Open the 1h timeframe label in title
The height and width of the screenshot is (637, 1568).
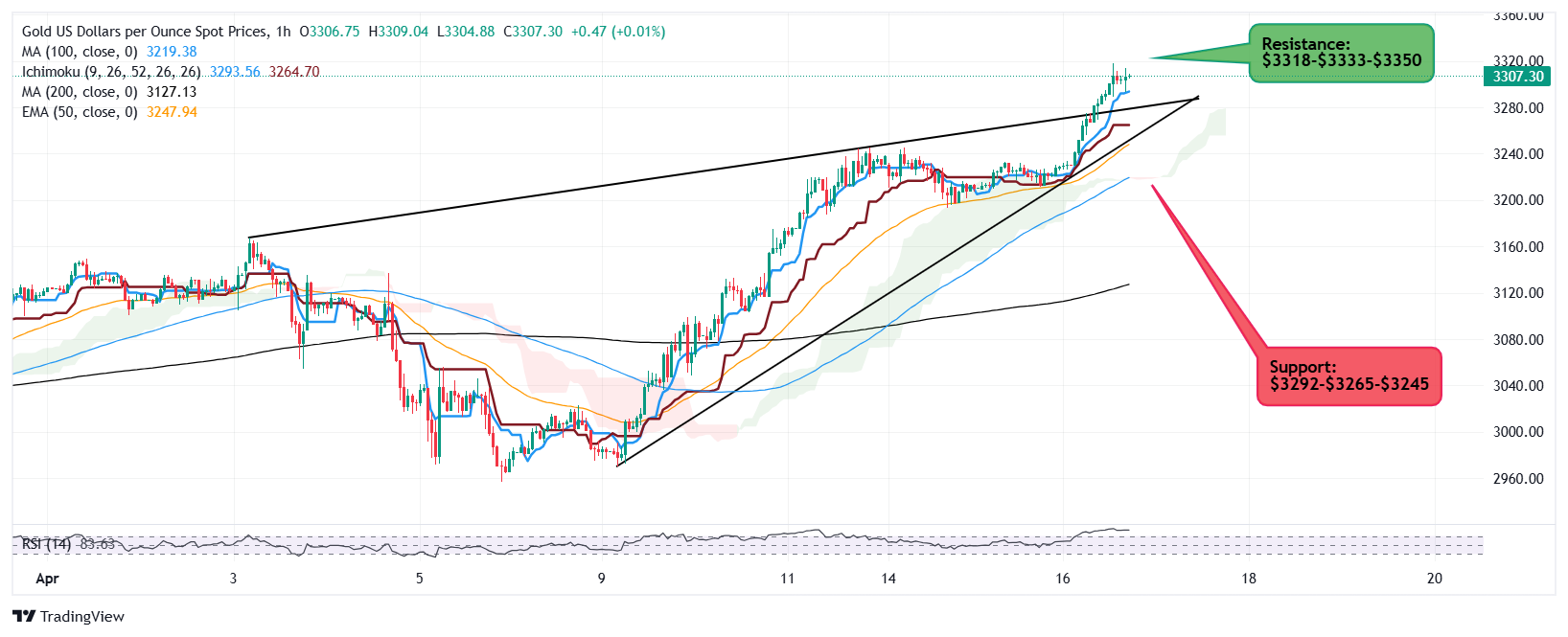click(x=283, y=32)
